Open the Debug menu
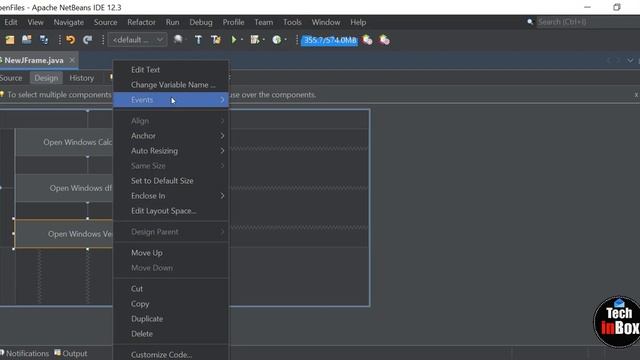 [201, 22]
